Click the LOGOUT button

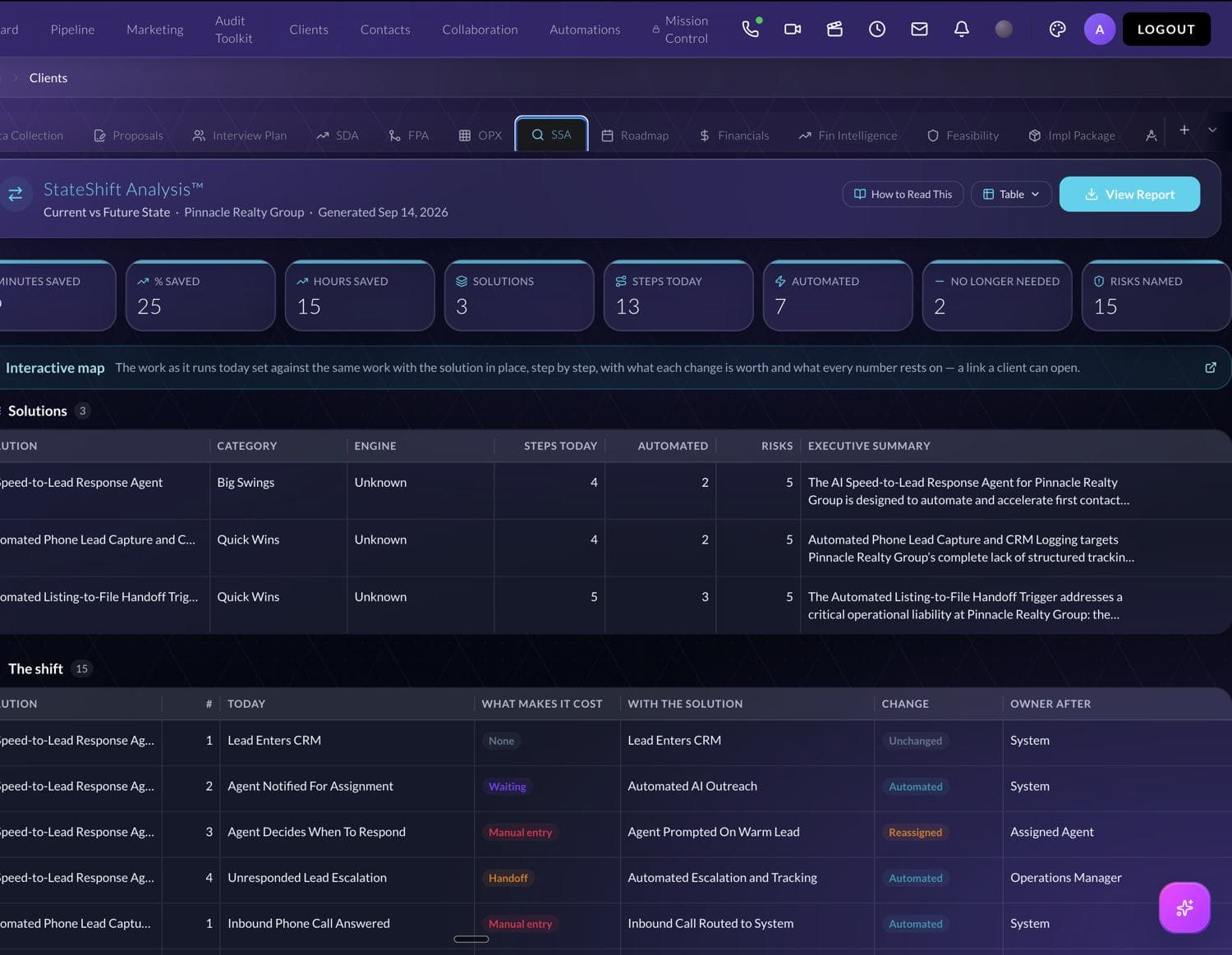1165,29
